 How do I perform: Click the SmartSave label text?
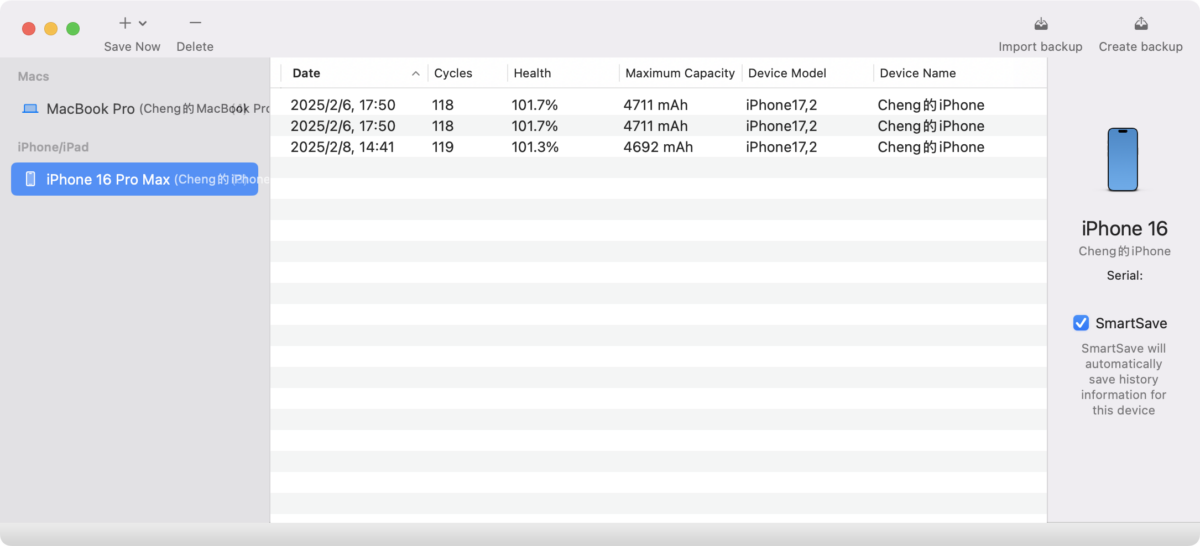point(1131,323)
